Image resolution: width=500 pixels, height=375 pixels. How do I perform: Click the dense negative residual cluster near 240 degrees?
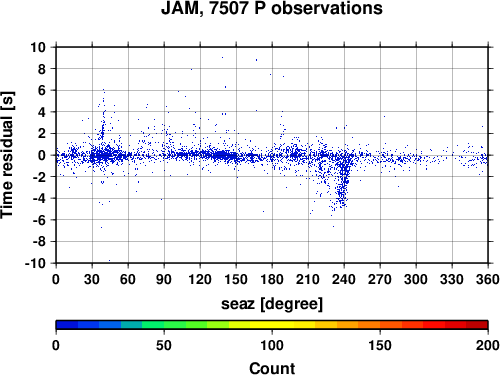pos(343,182)
